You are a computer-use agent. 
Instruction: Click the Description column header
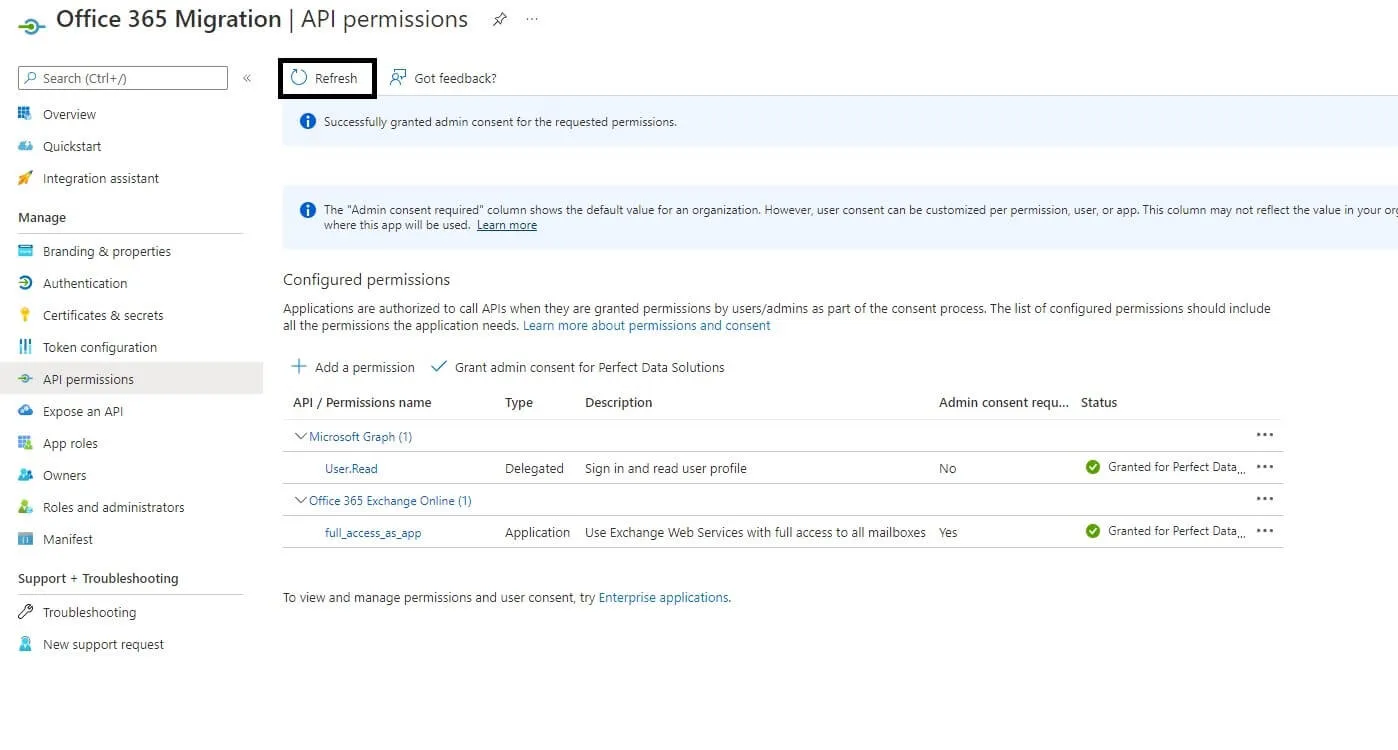(x=619, y=403)
